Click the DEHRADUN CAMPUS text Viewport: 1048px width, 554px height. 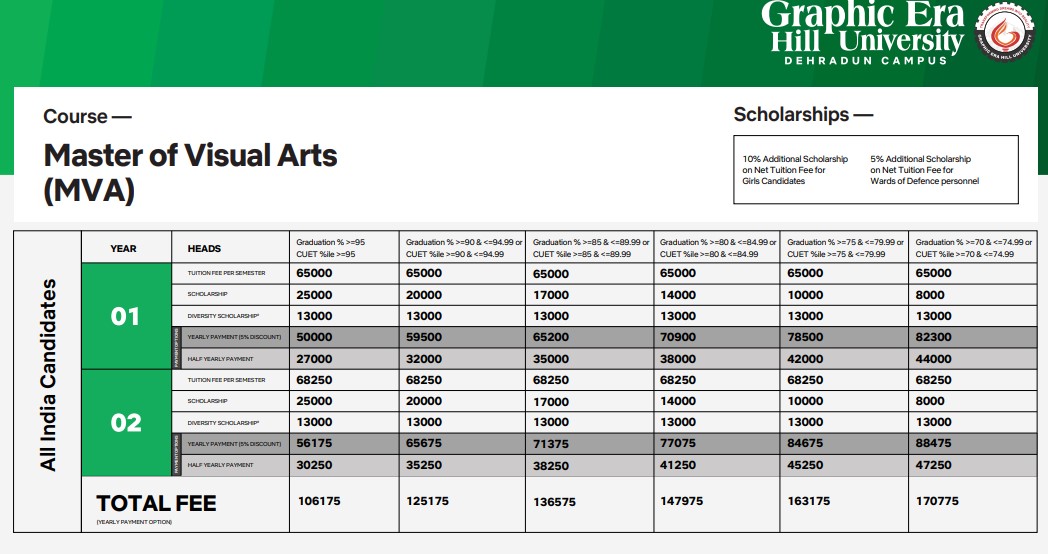[865, 61]
